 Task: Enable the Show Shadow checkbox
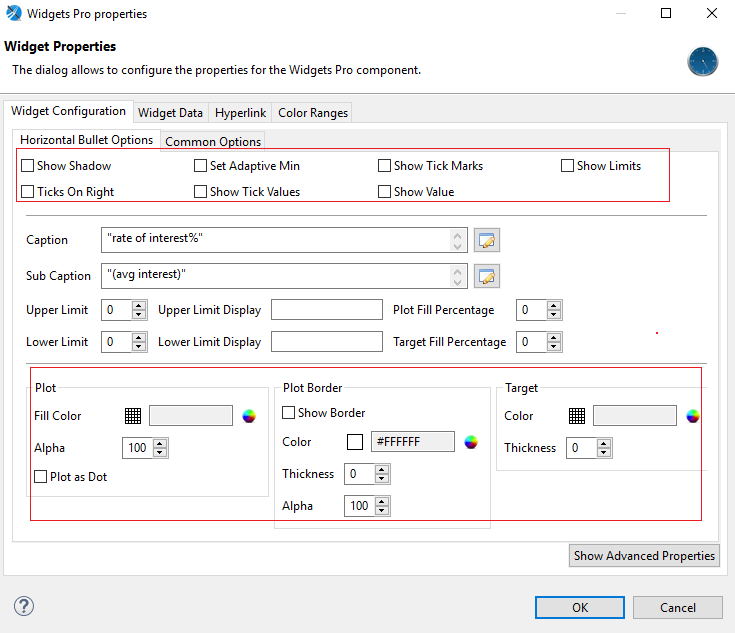click(28, 166)
